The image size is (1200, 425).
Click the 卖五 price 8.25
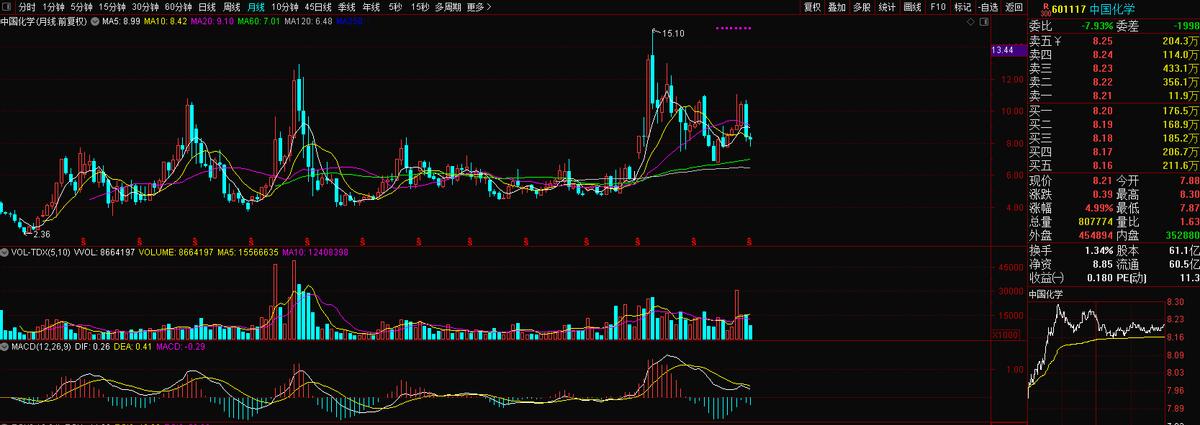pos(1104,41)
